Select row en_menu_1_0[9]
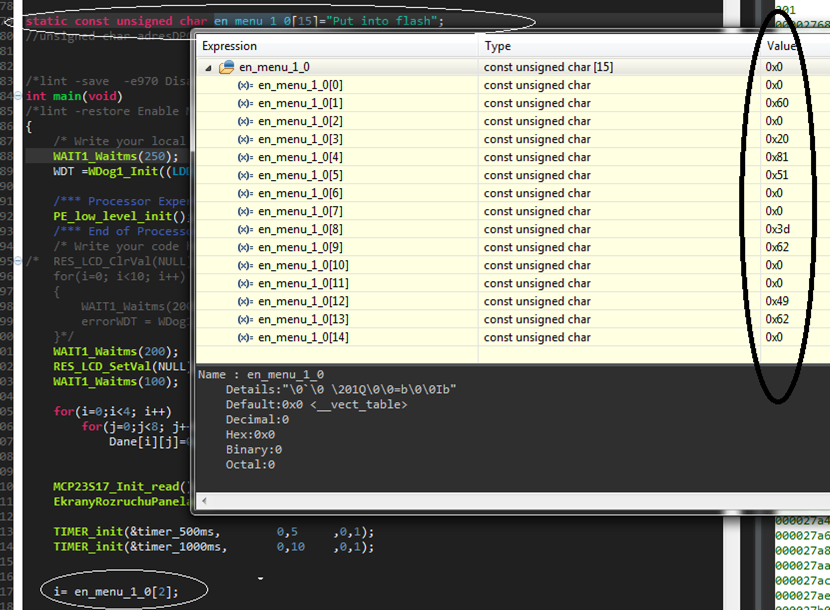831x611 pixels. [513, 247]
